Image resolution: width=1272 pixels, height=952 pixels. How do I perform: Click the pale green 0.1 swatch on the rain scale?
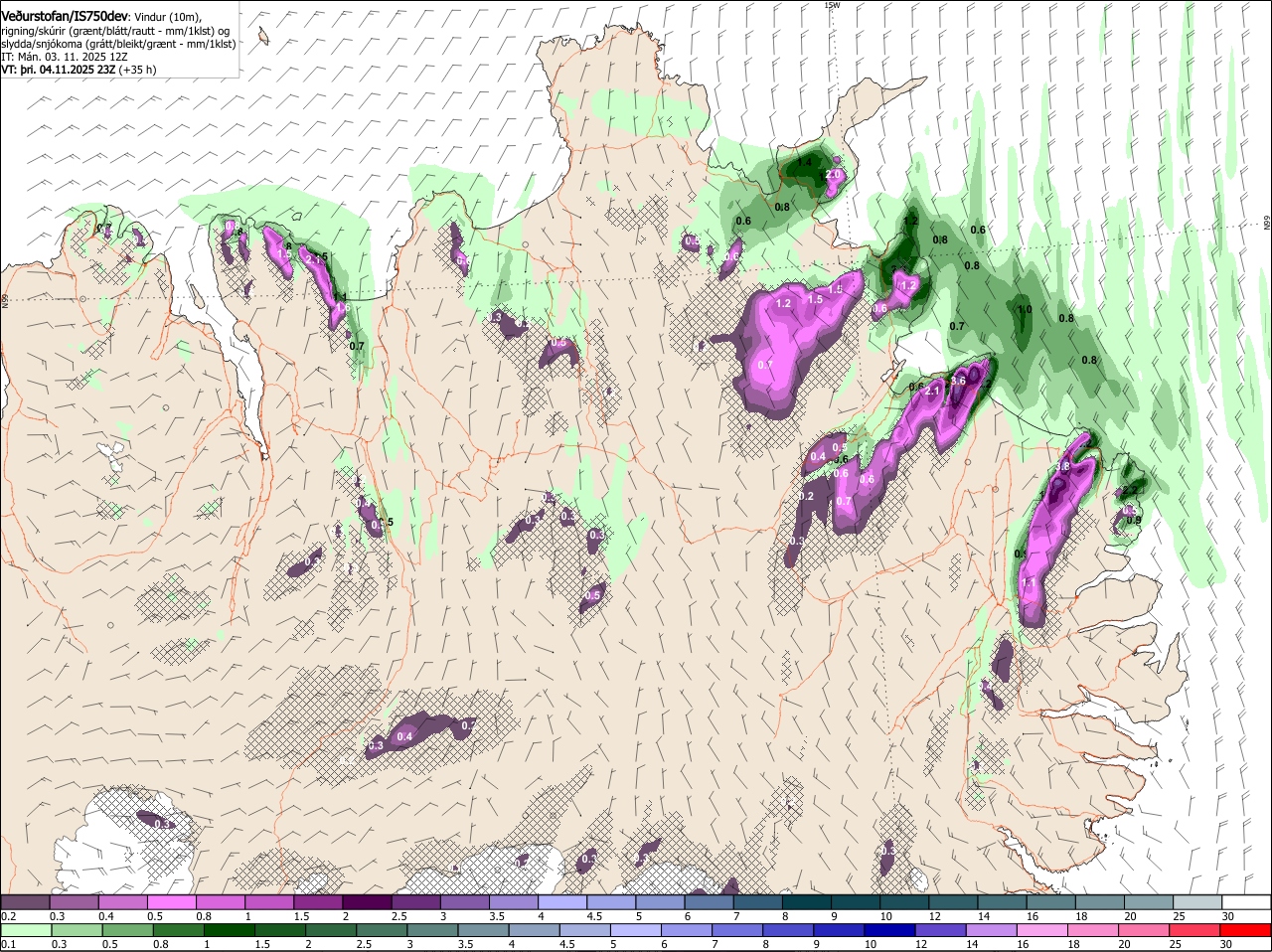pyautogui.click(x=27, y=930)
